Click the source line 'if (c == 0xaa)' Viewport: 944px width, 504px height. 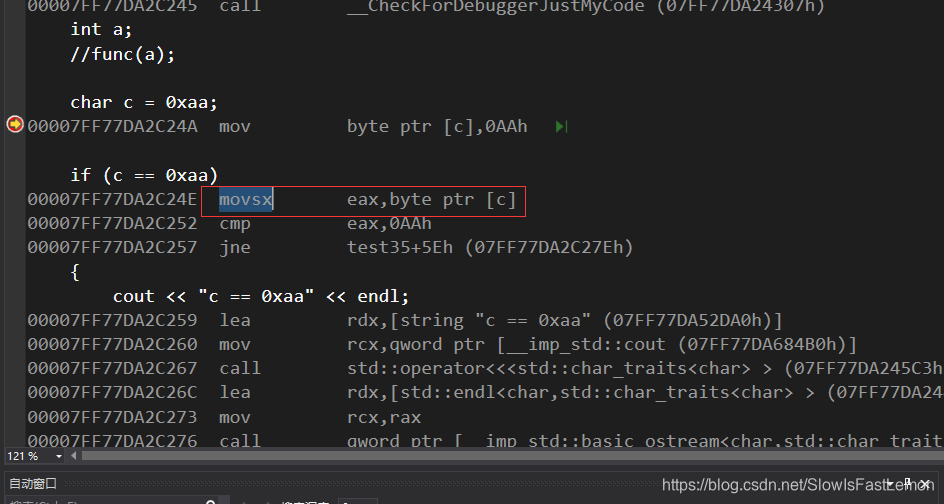144,175
